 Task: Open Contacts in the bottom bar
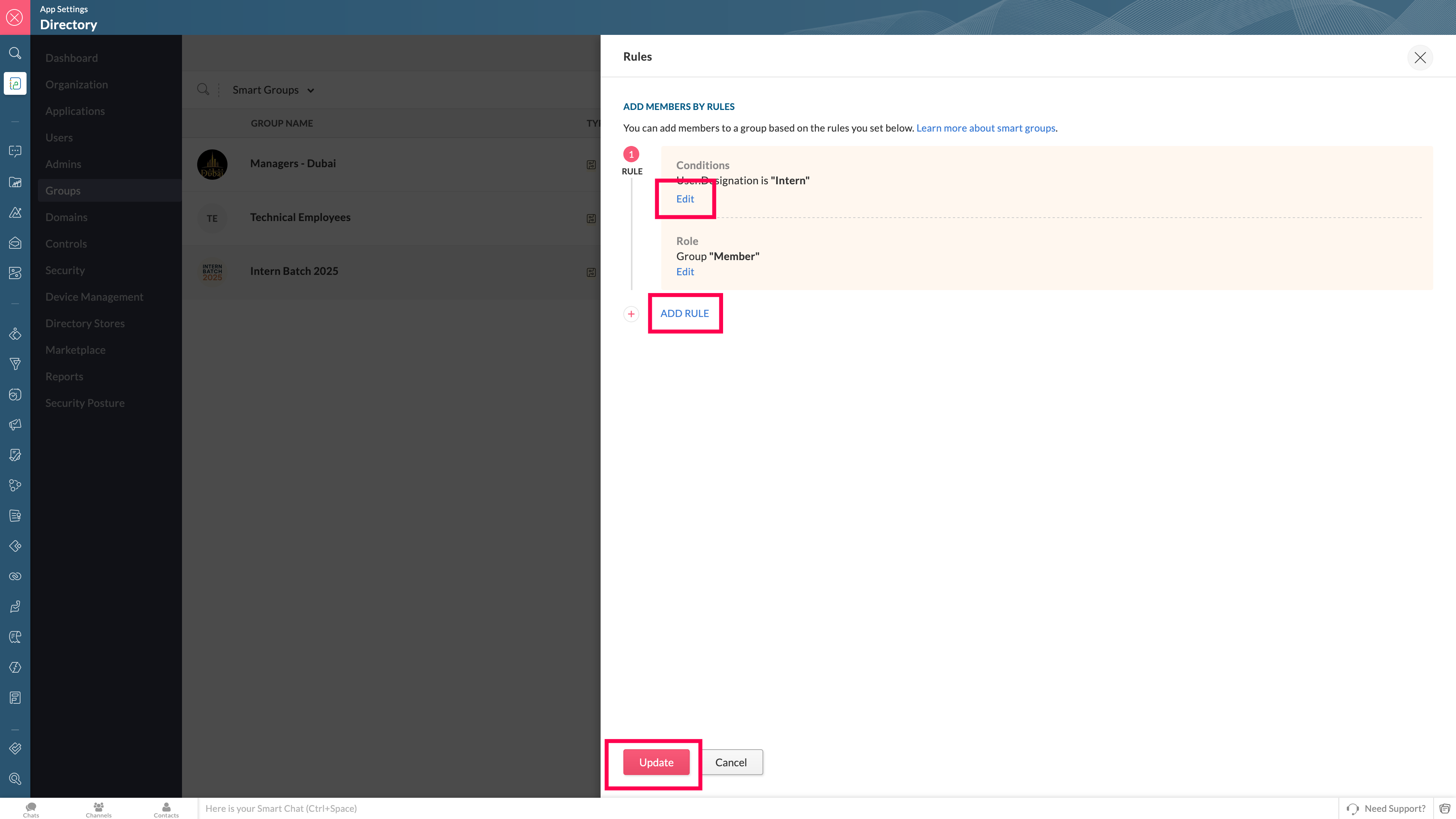166,810
